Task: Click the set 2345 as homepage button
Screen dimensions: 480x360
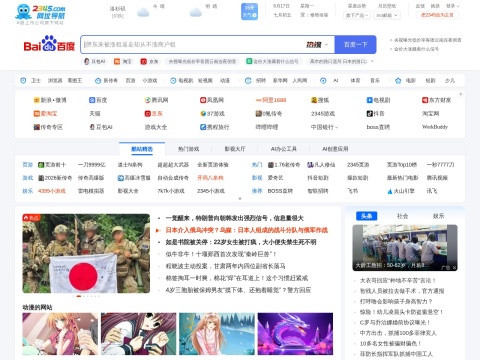Action: point(437,15)
